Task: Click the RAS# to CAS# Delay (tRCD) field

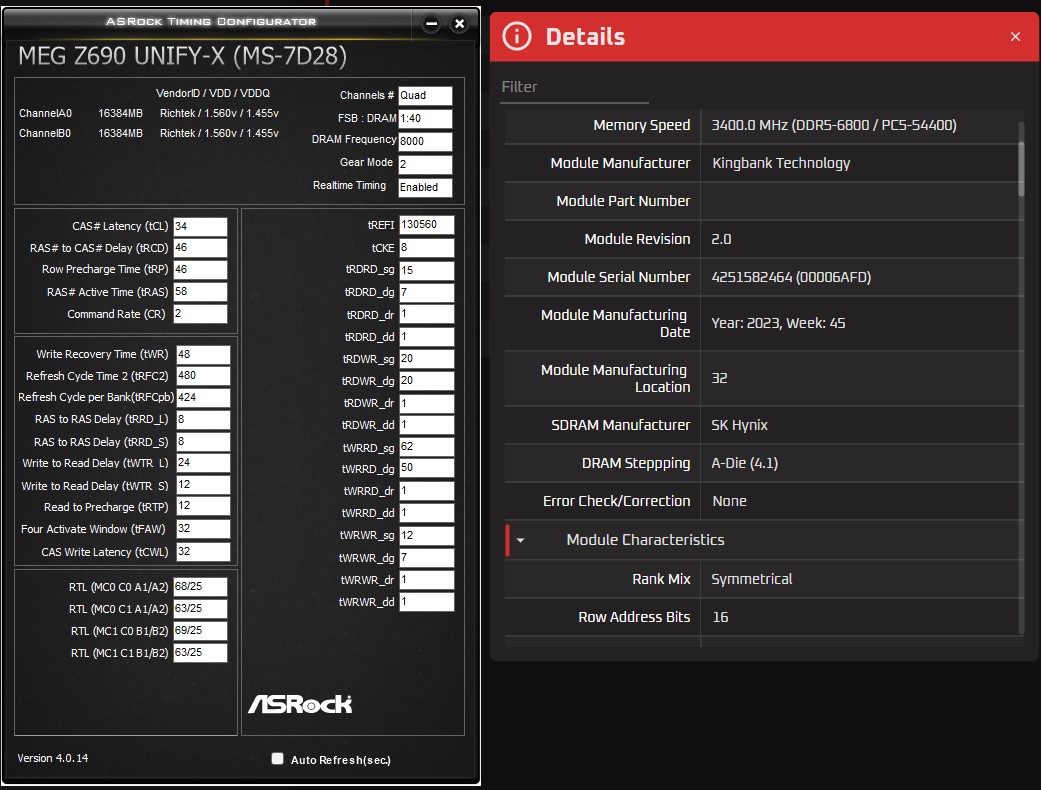Action: [200, 248]
